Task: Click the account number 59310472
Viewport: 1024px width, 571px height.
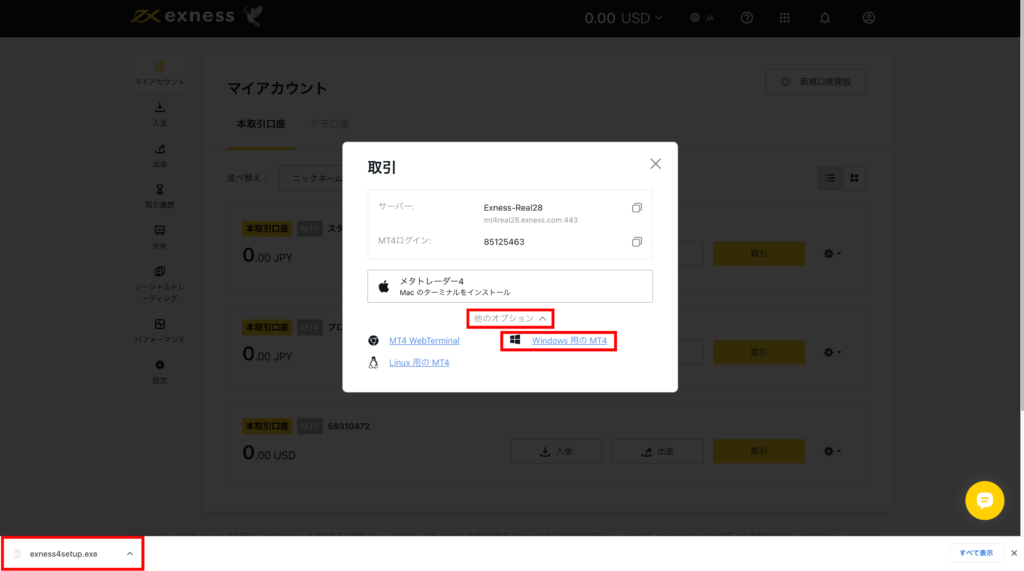Action: [349, 426]
